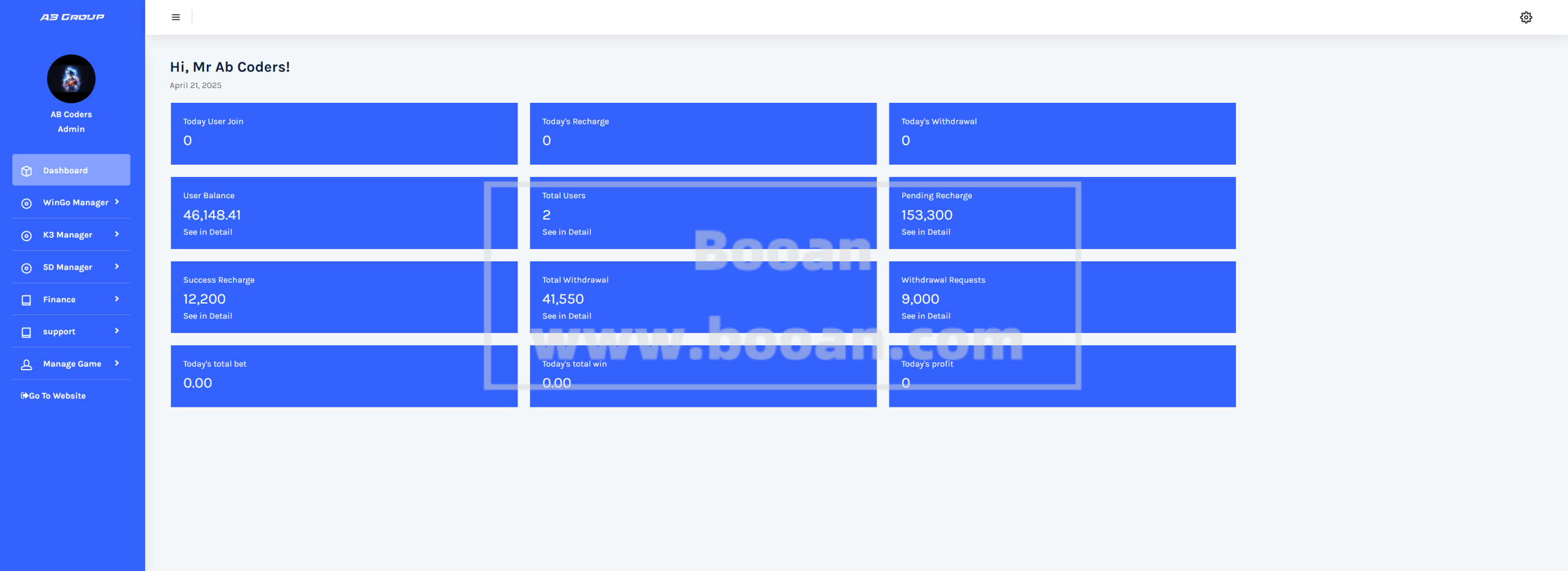
Task: Expand the Finance submenu arrow
Action: (117, 299)
